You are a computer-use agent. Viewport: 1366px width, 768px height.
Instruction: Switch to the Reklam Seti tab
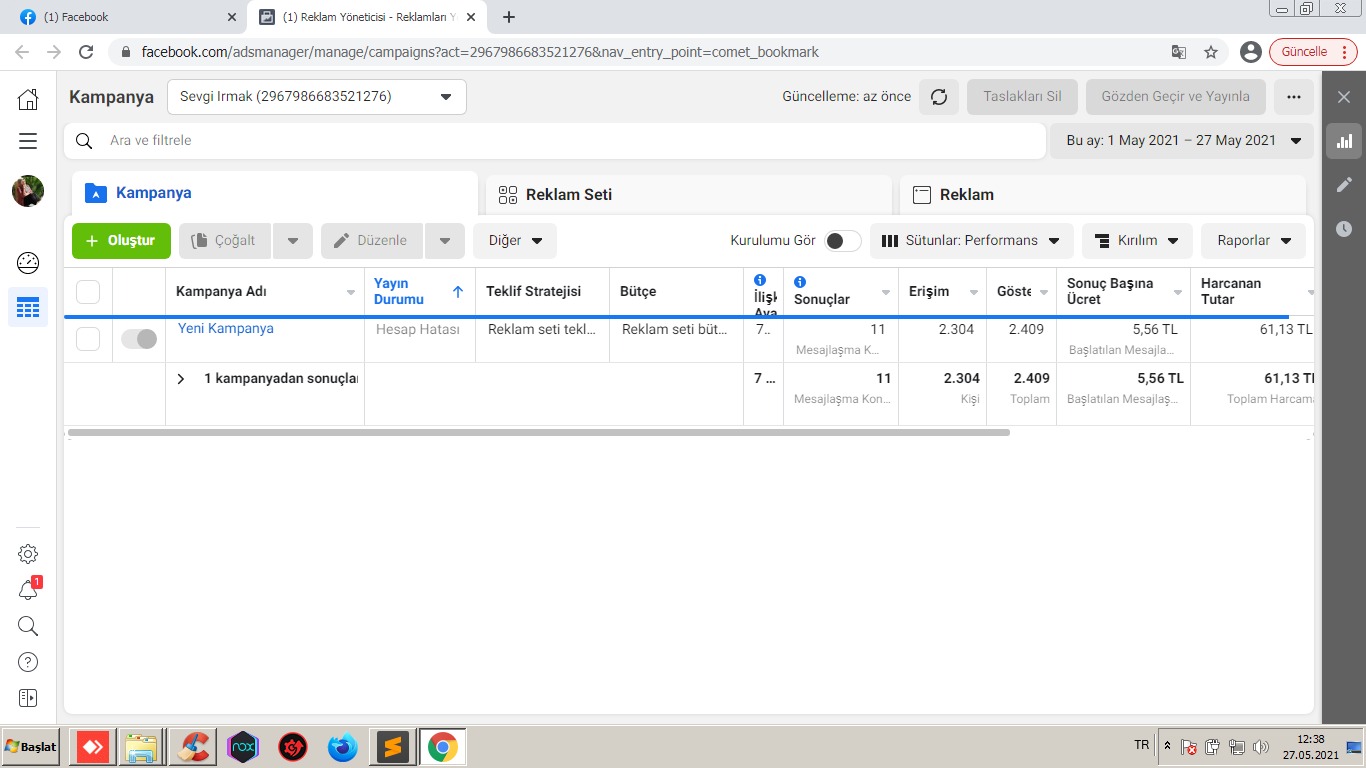pos(689,194)
